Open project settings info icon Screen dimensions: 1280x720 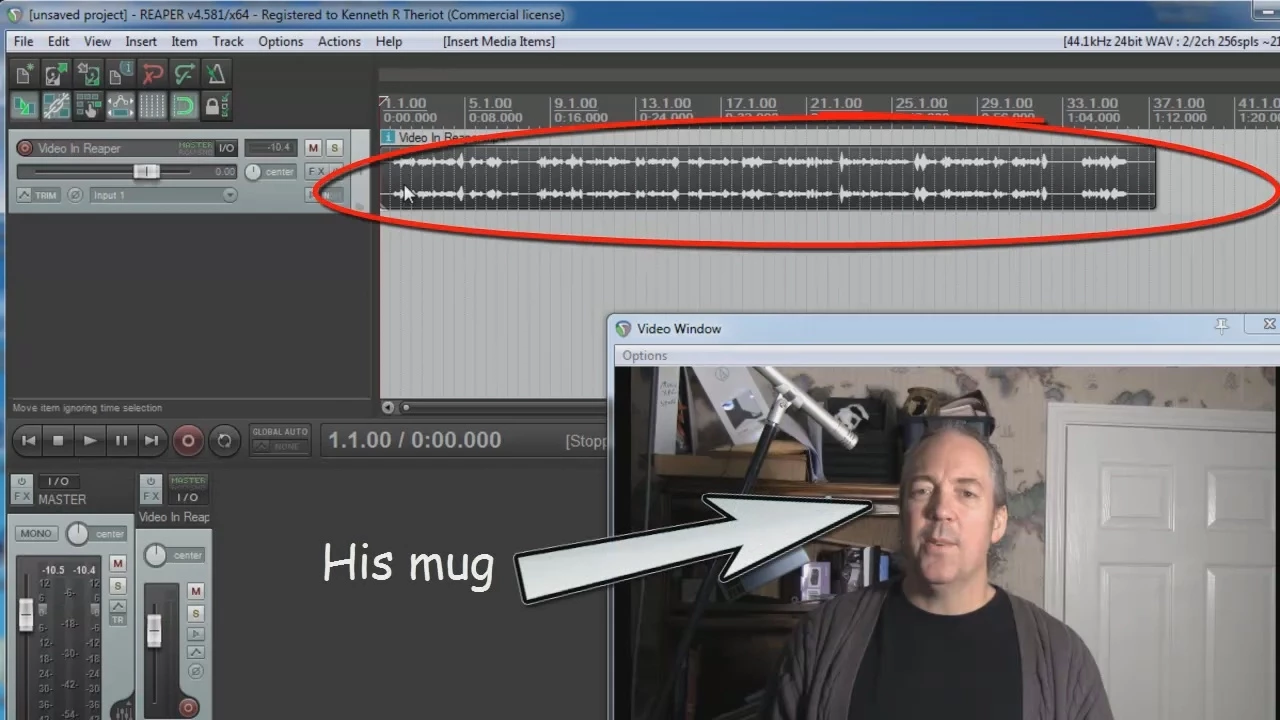120,74
